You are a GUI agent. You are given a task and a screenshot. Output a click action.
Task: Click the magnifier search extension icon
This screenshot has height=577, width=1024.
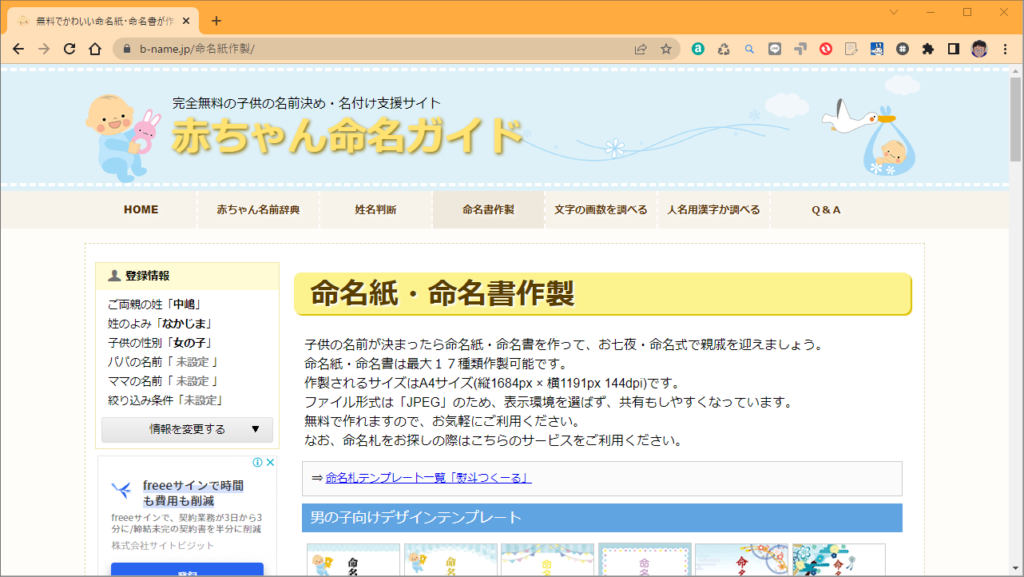coord(750,47)
